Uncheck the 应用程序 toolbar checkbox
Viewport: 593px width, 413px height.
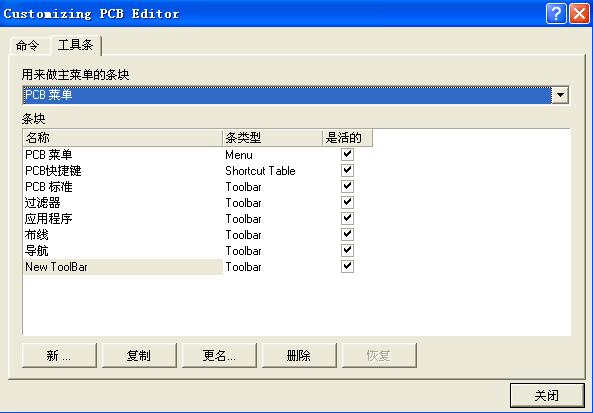(347, 218)
